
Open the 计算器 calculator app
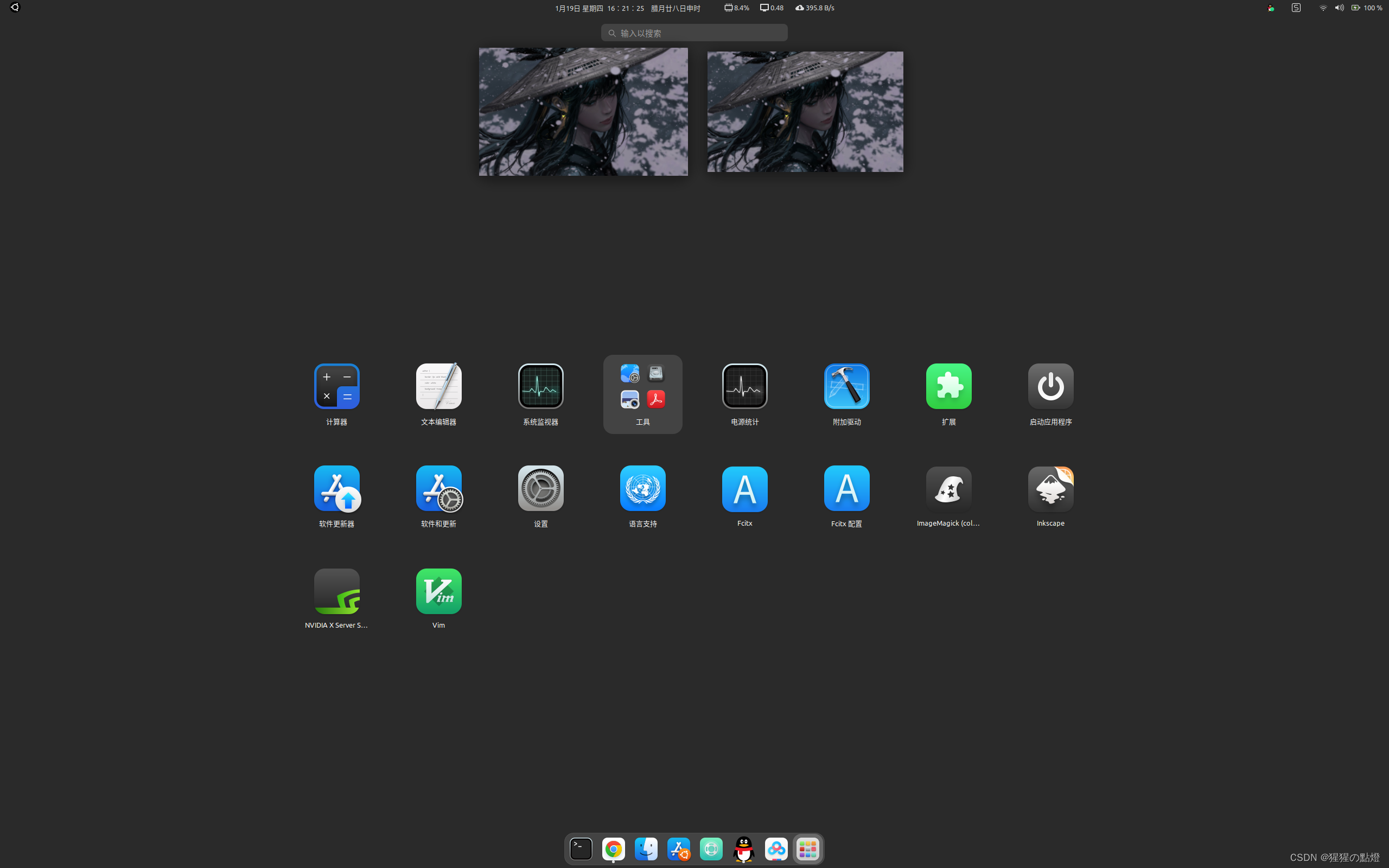pyautogui.click(x=336, y=394)
